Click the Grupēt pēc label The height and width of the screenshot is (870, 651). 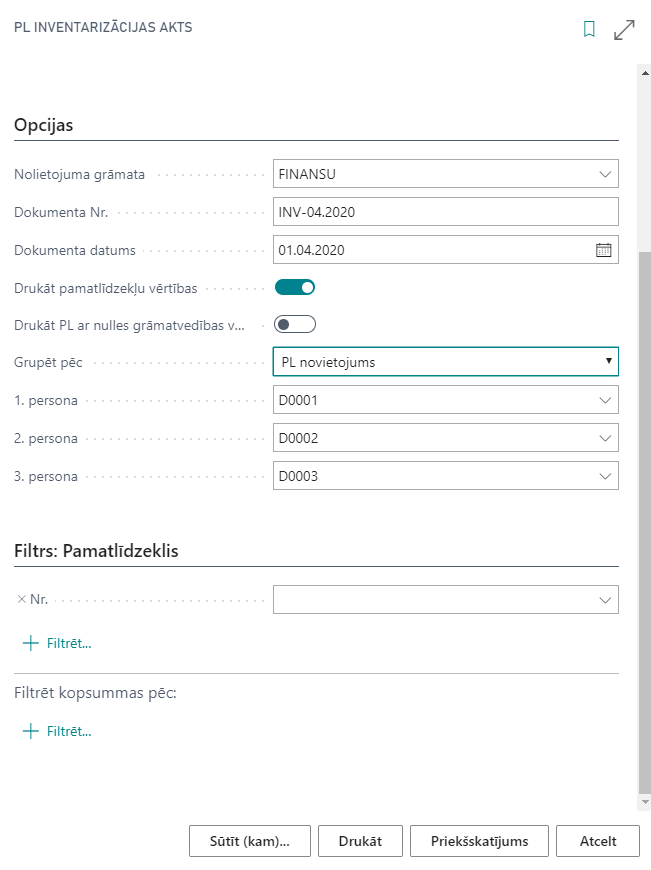tap(48, 363)
